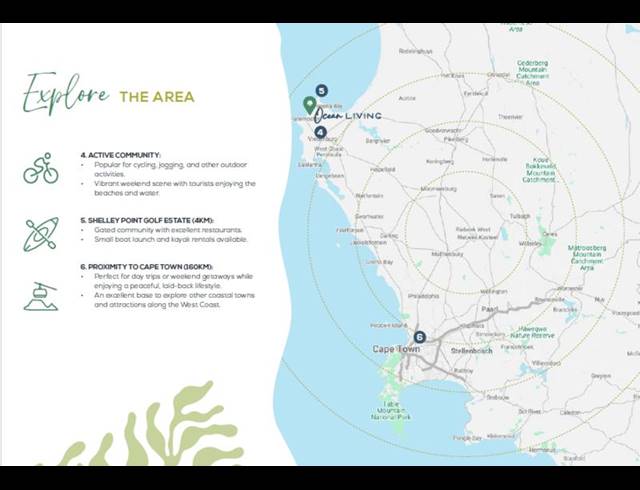This screenshot has height=490, width=640.
Task: Click the 'Explore' script heading
Action: pos(66,93)
